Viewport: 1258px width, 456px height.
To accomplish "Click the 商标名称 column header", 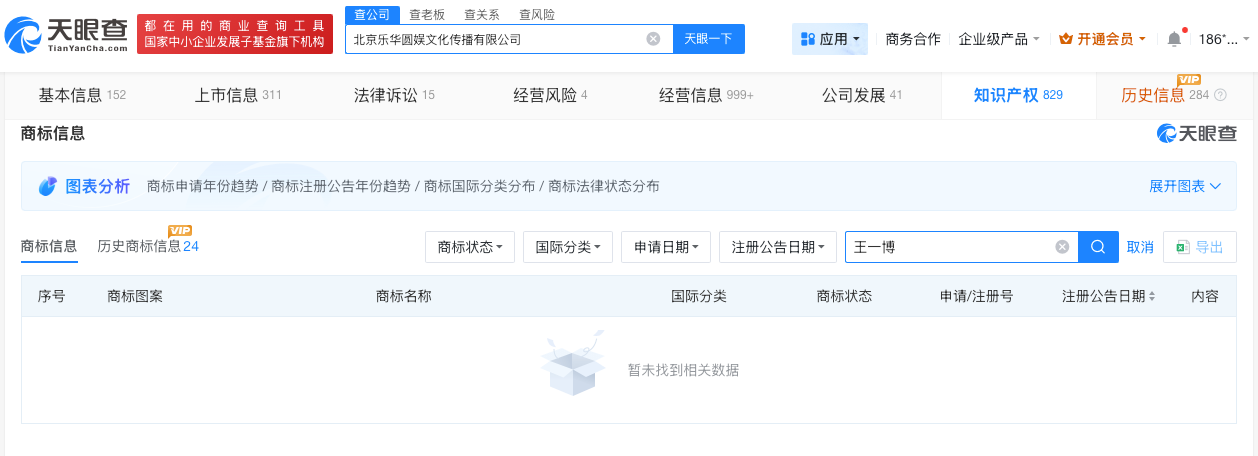I will click(x=403, y=296).
